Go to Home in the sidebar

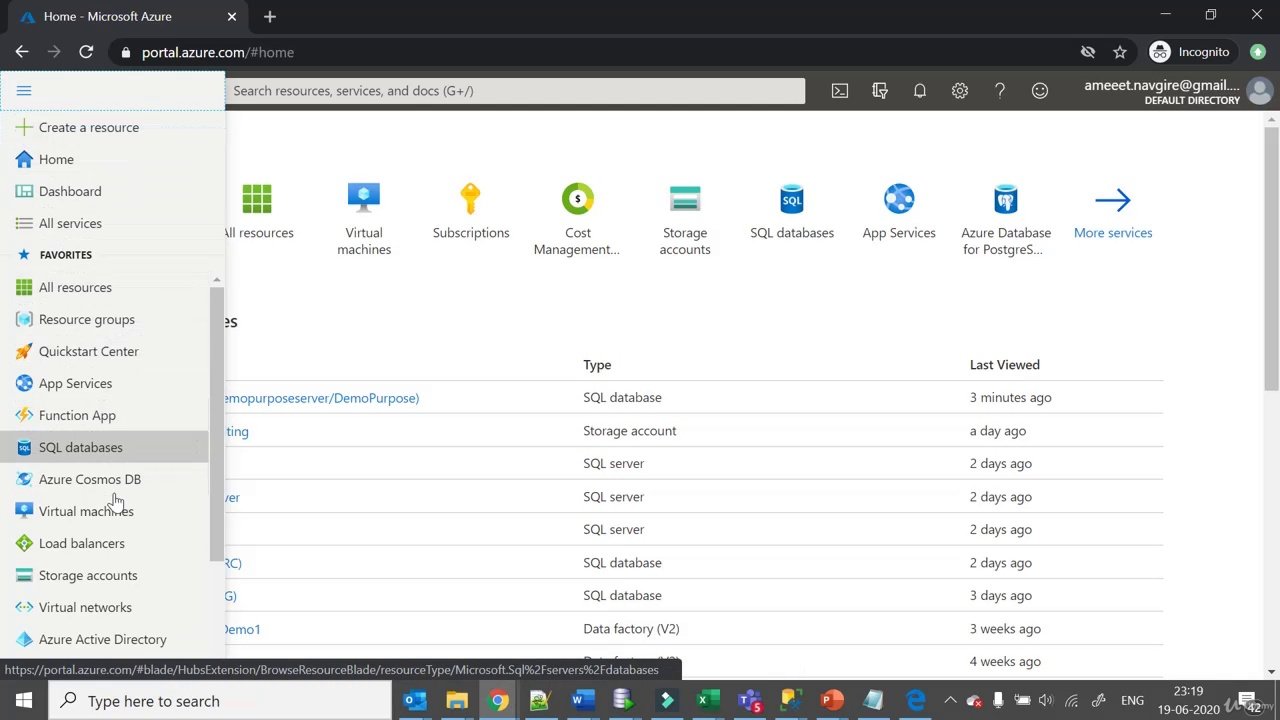[x=56, y=159]
